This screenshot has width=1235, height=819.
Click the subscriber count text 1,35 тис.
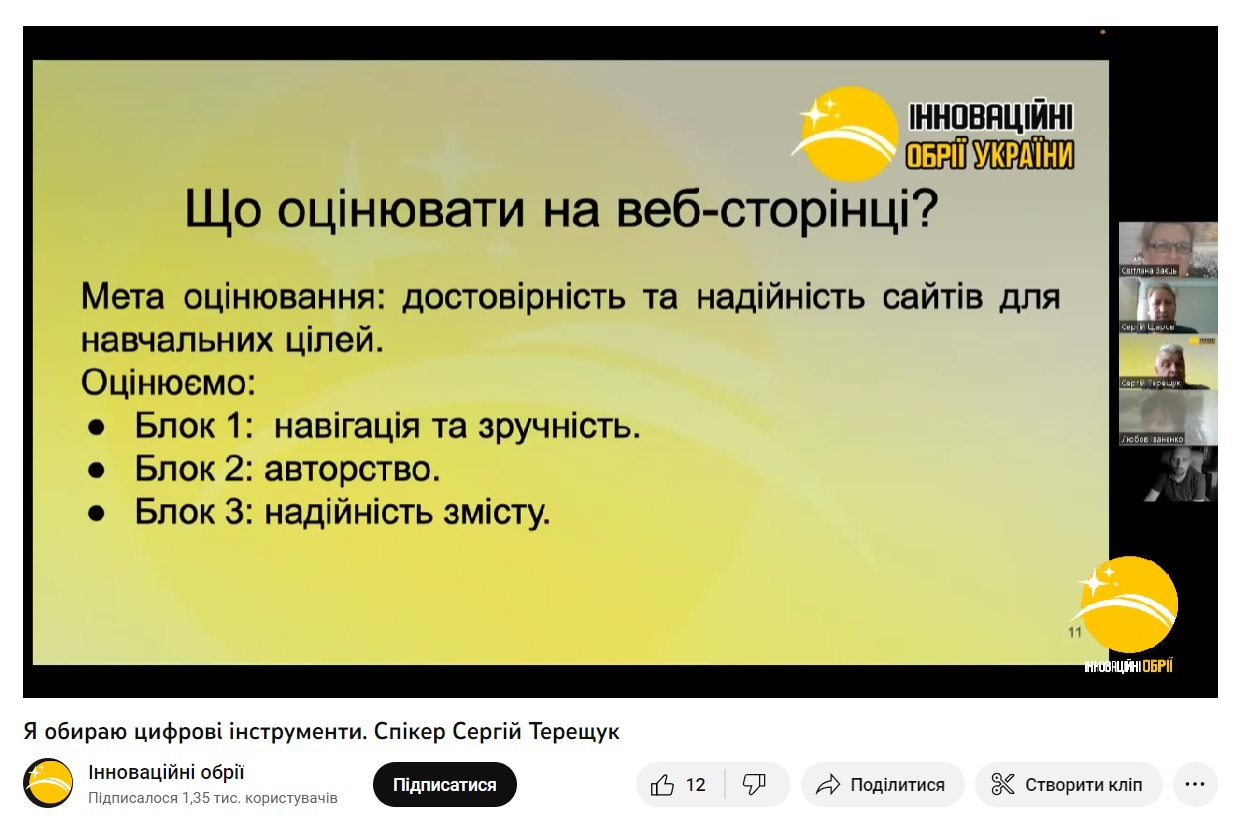coord(213,798)
